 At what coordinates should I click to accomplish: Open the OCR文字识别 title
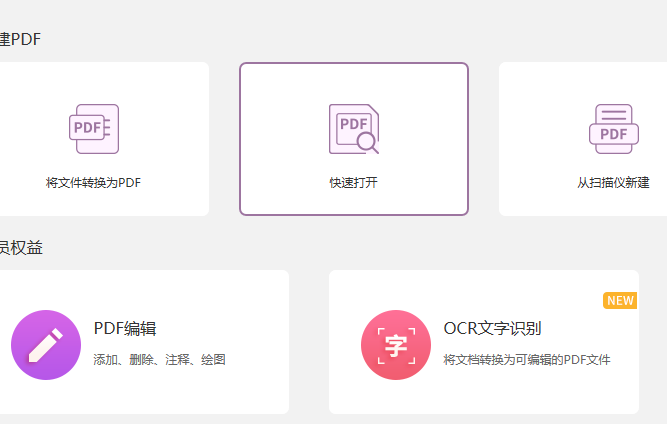492,329
